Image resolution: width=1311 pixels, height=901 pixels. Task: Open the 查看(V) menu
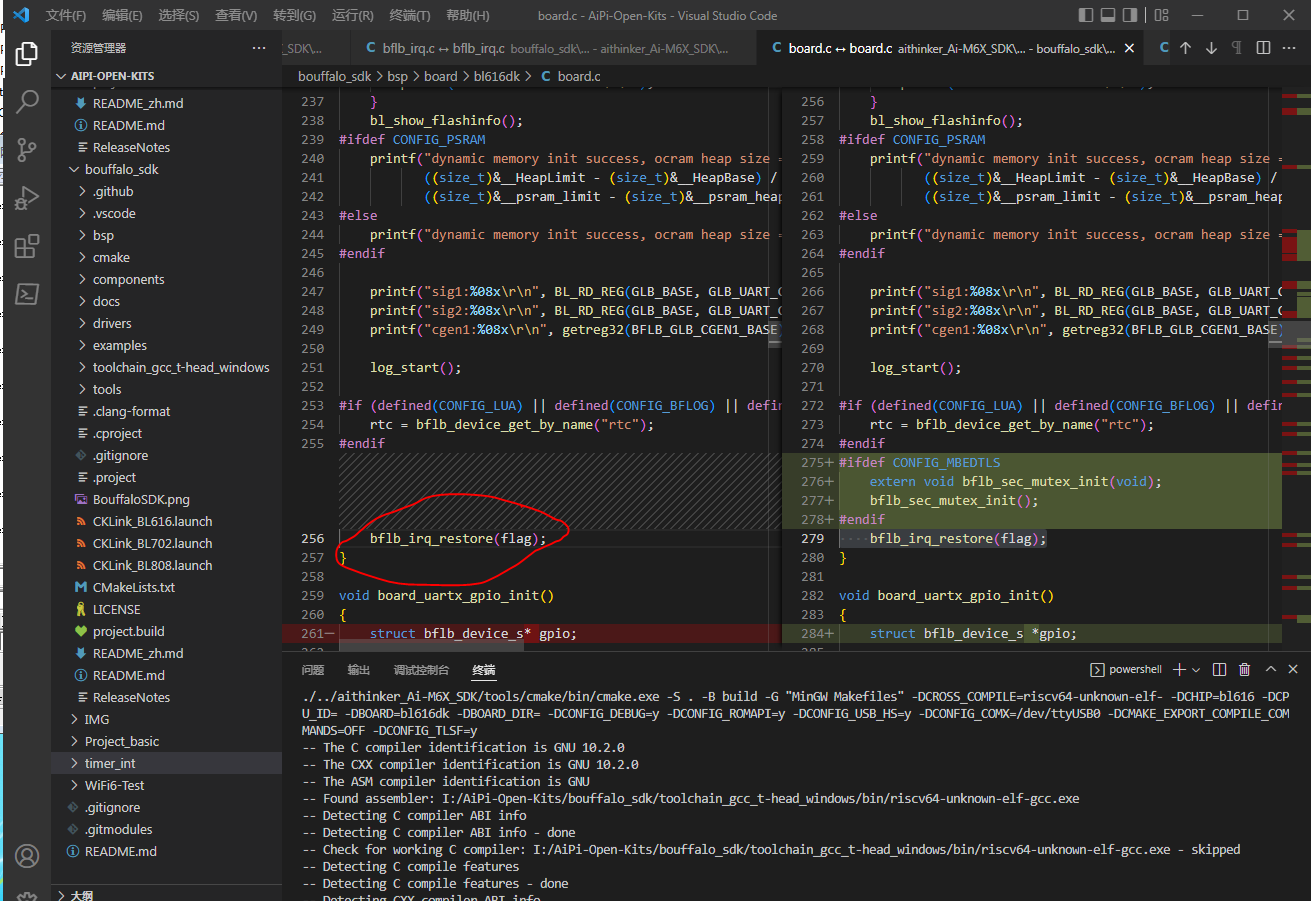pyautogui.click(x=236, y=15)
